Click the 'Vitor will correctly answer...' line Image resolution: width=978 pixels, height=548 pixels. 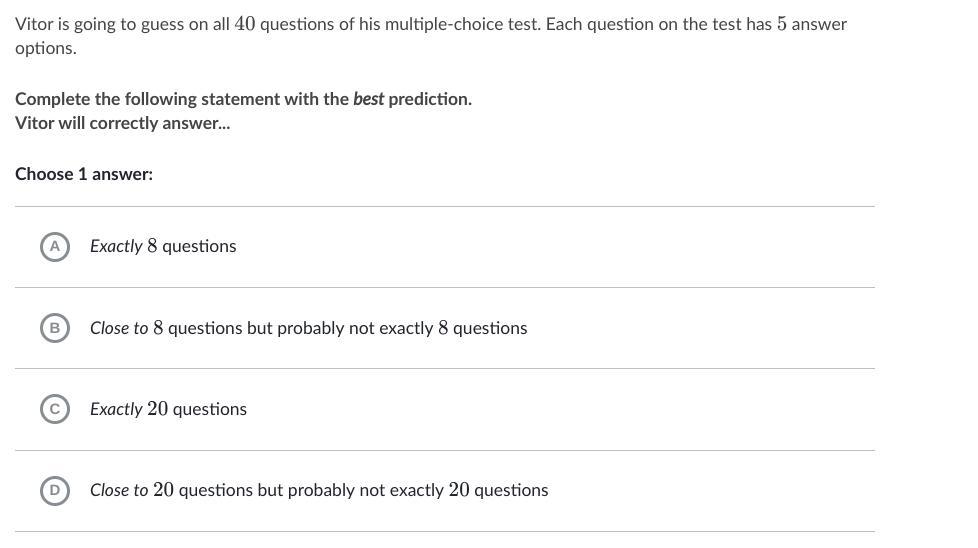pos(122,123)
